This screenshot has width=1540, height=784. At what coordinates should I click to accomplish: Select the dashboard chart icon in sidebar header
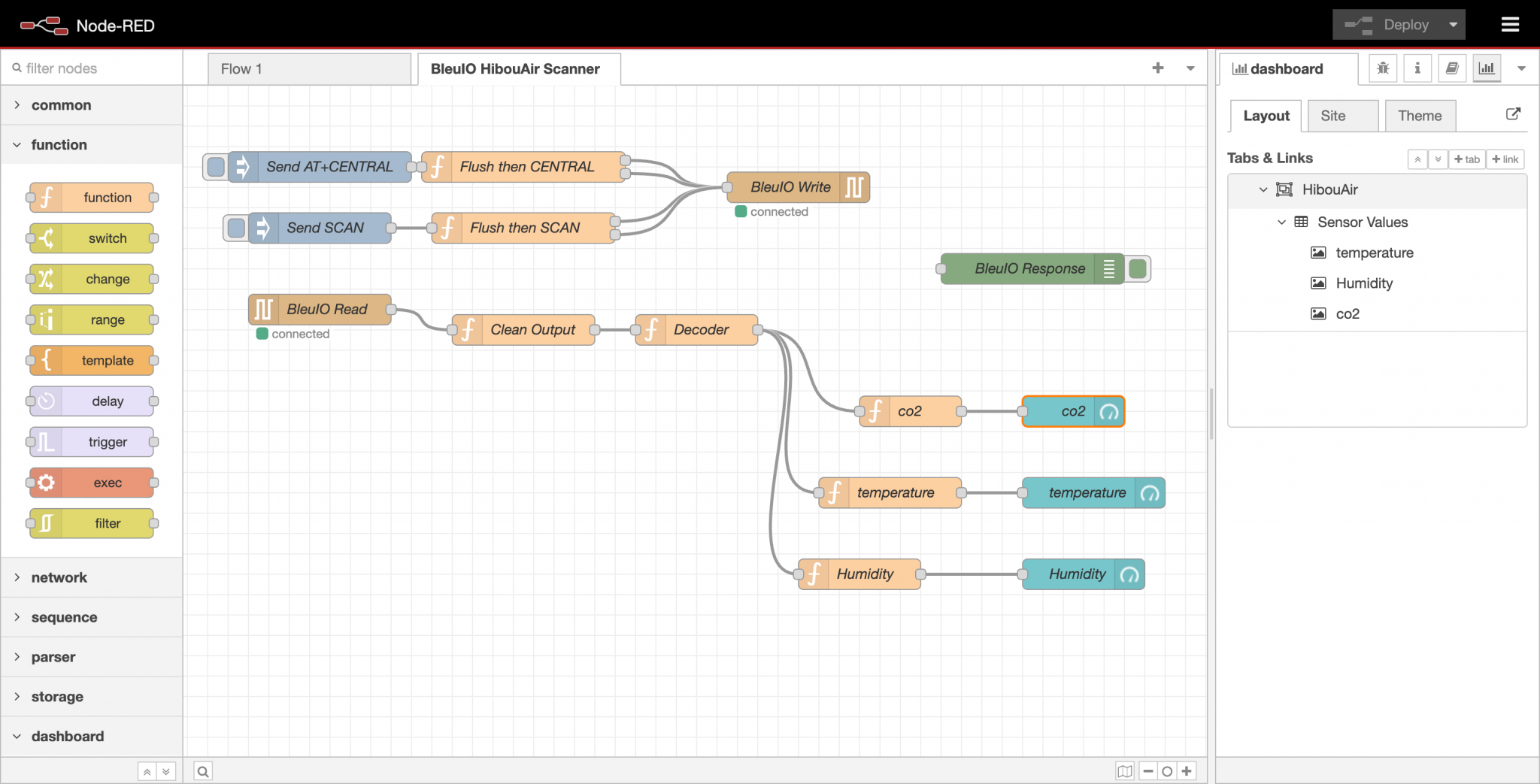coord(1487,68)
